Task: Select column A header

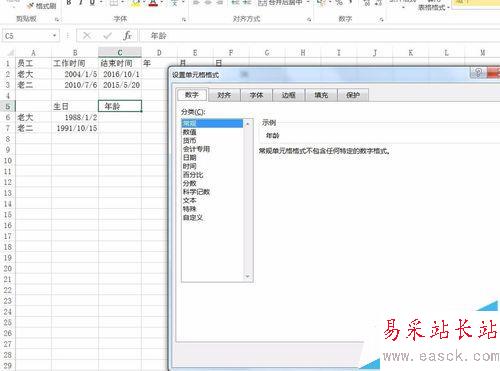Action: (33, 53)
